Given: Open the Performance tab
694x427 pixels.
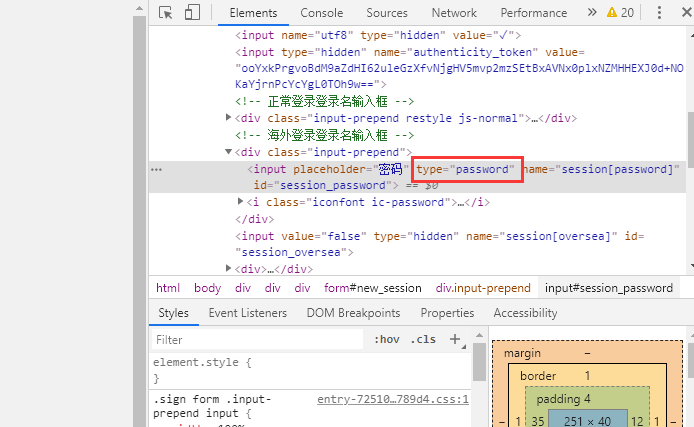Looking at the screenshot, I should 533,13.
